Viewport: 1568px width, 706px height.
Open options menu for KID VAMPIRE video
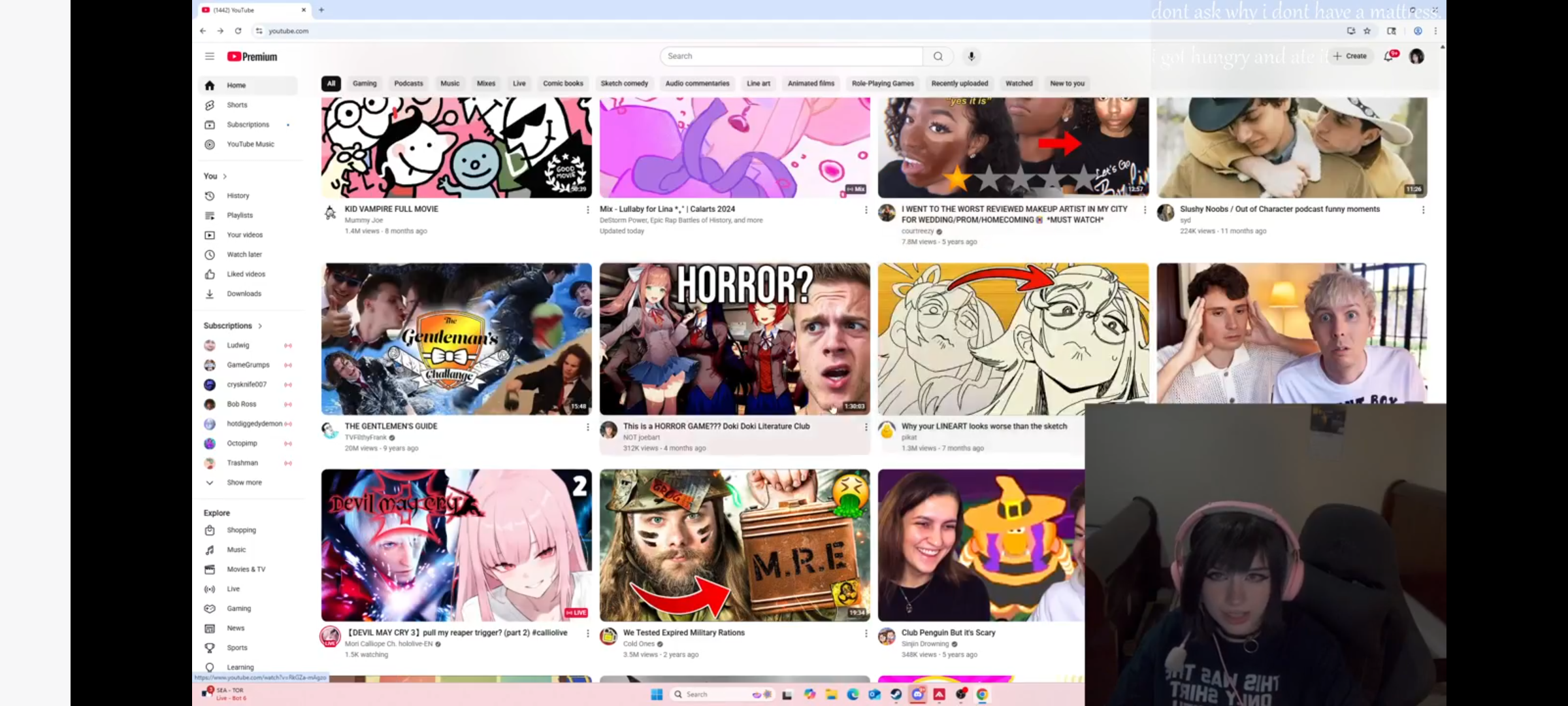click(x=587, y=210)
